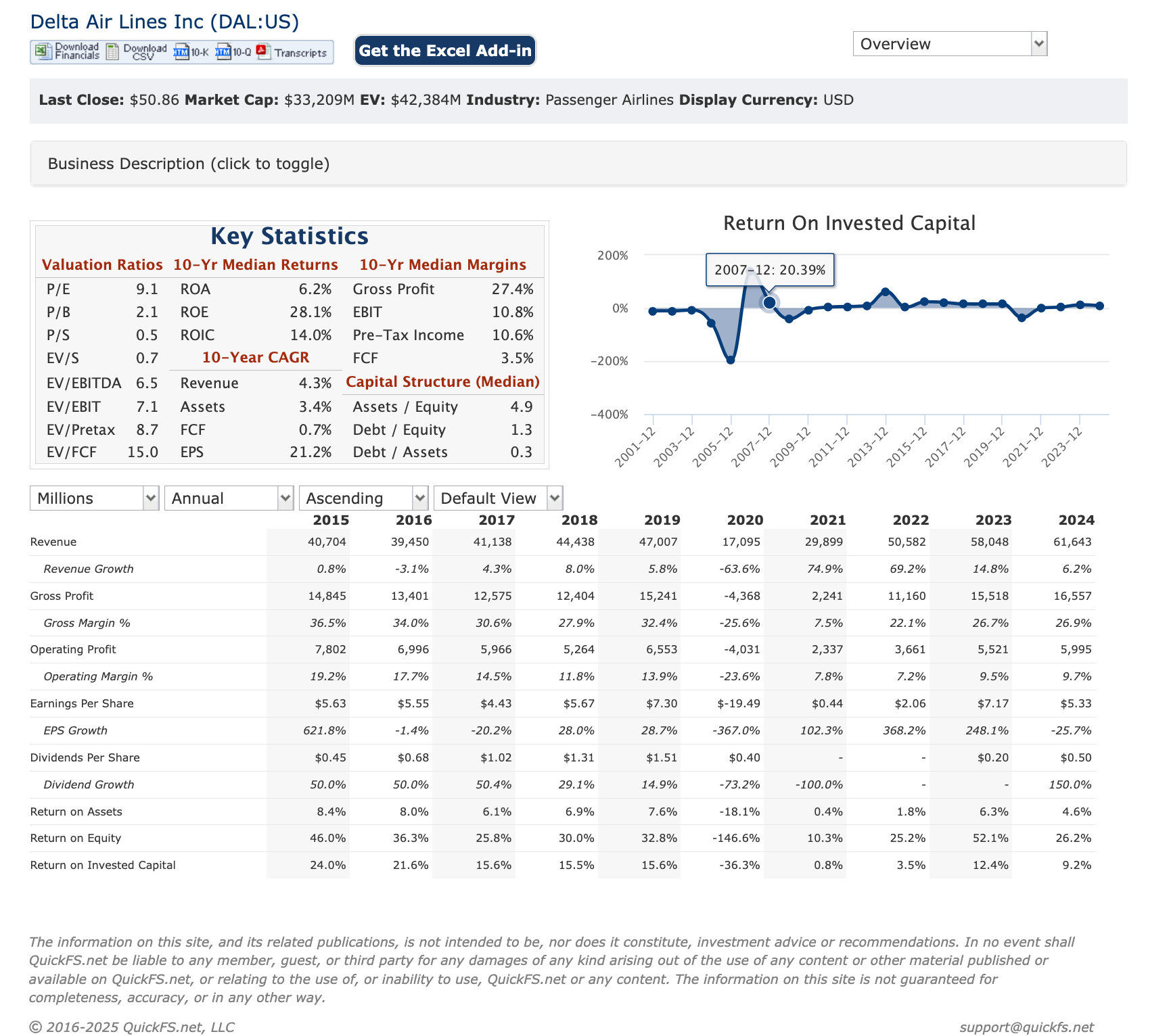
Task: Click the 2024 column header
Action: click(1076, 520)
